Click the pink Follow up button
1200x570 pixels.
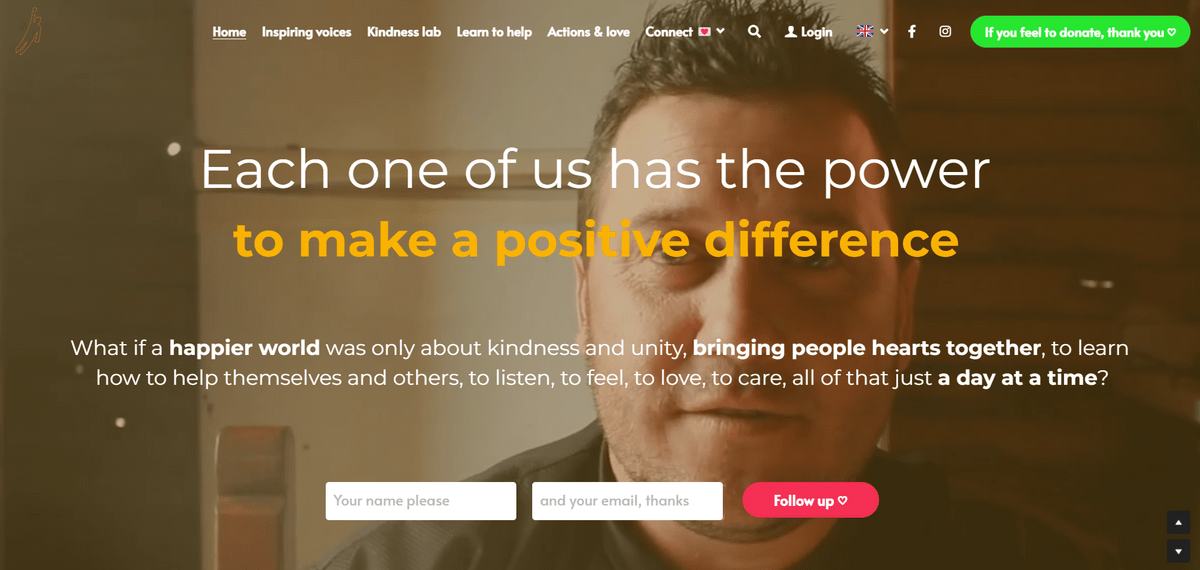pyautogui.click(x=810, y=500)
